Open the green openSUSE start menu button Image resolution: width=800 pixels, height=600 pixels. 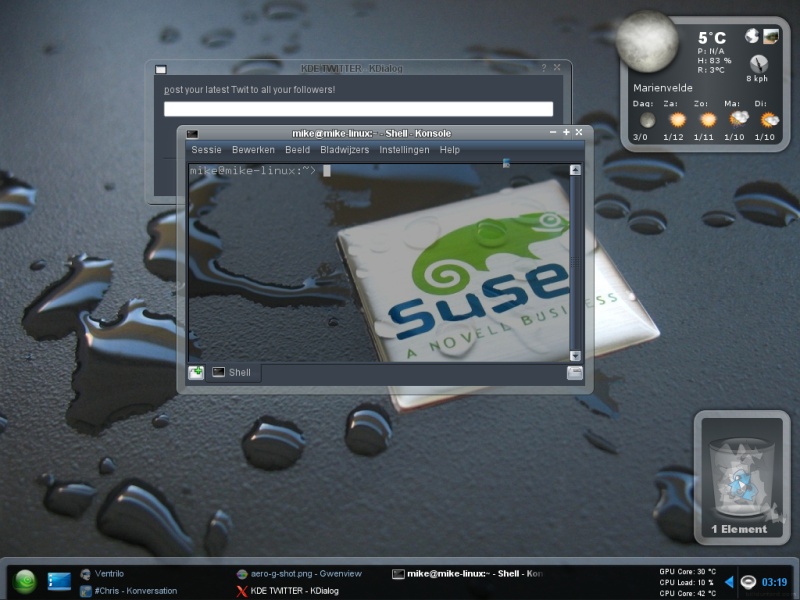point(24,582)
